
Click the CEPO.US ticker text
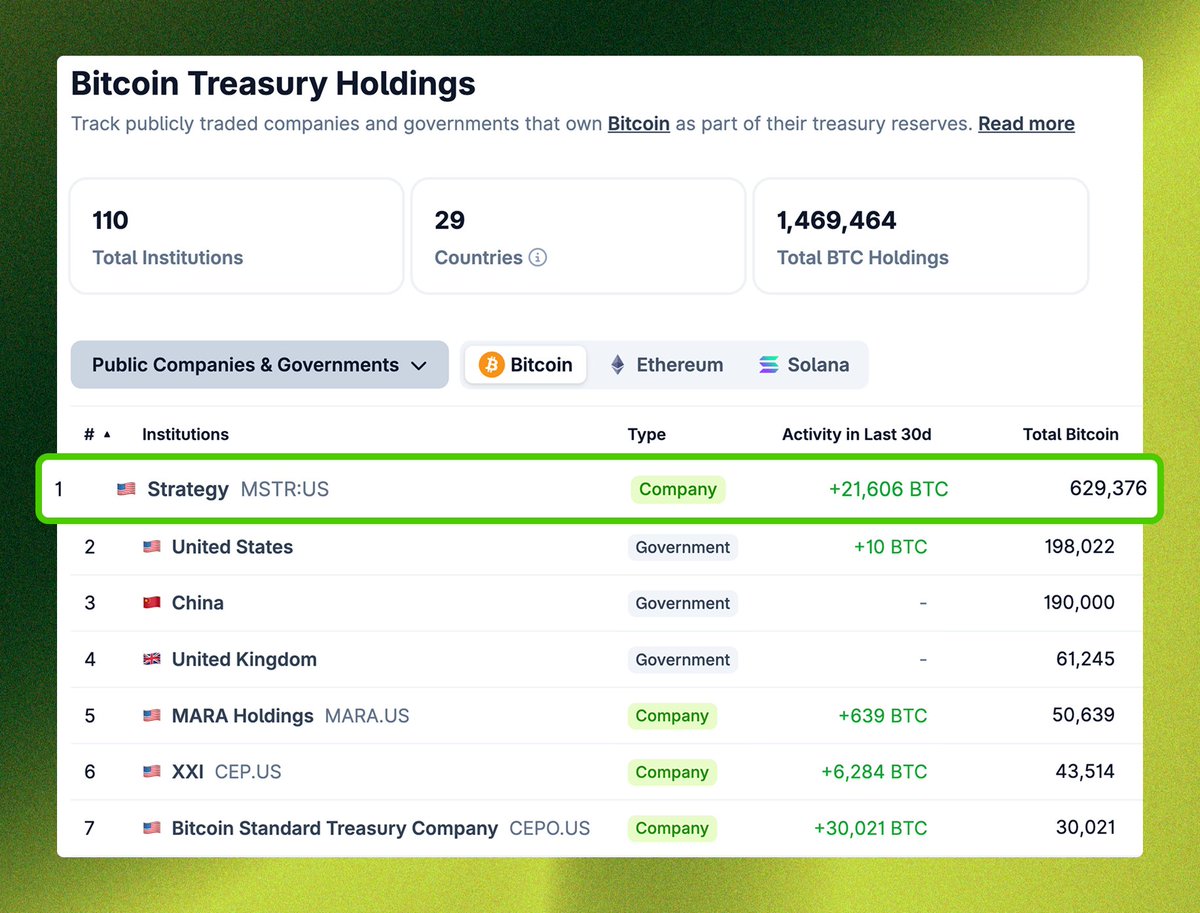550,829
